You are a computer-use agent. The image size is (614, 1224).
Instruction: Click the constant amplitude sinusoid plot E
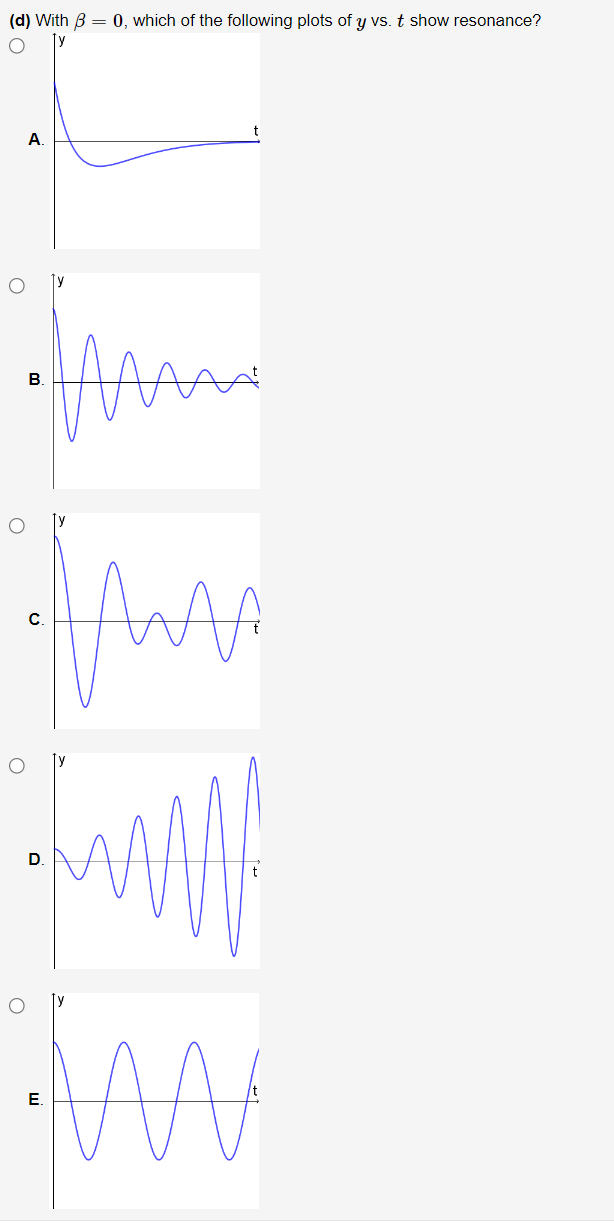(150, 1100)
